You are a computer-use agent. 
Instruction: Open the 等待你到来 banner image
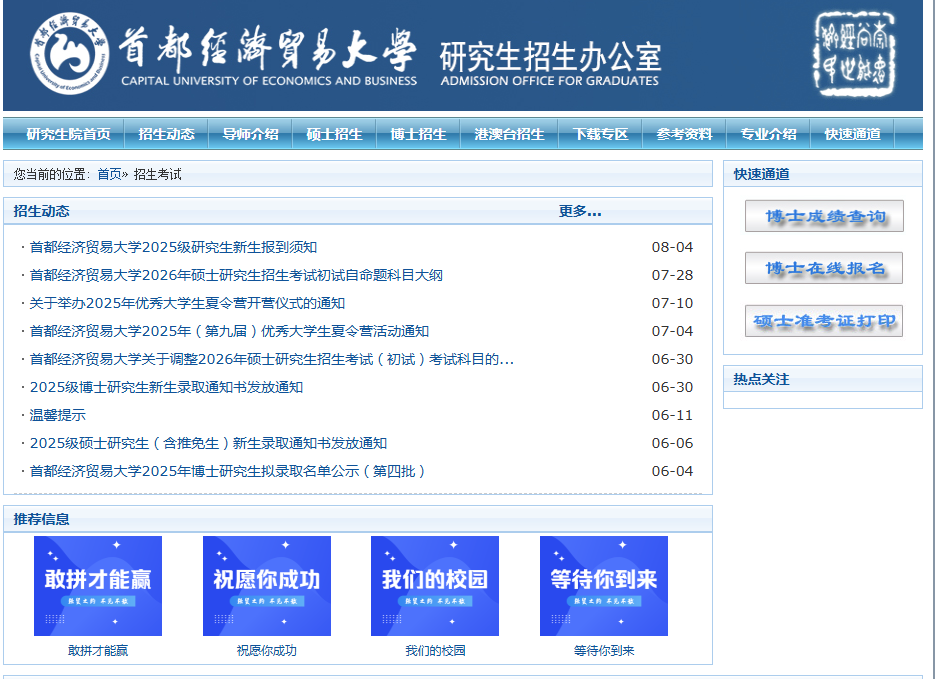pos(604,586)
